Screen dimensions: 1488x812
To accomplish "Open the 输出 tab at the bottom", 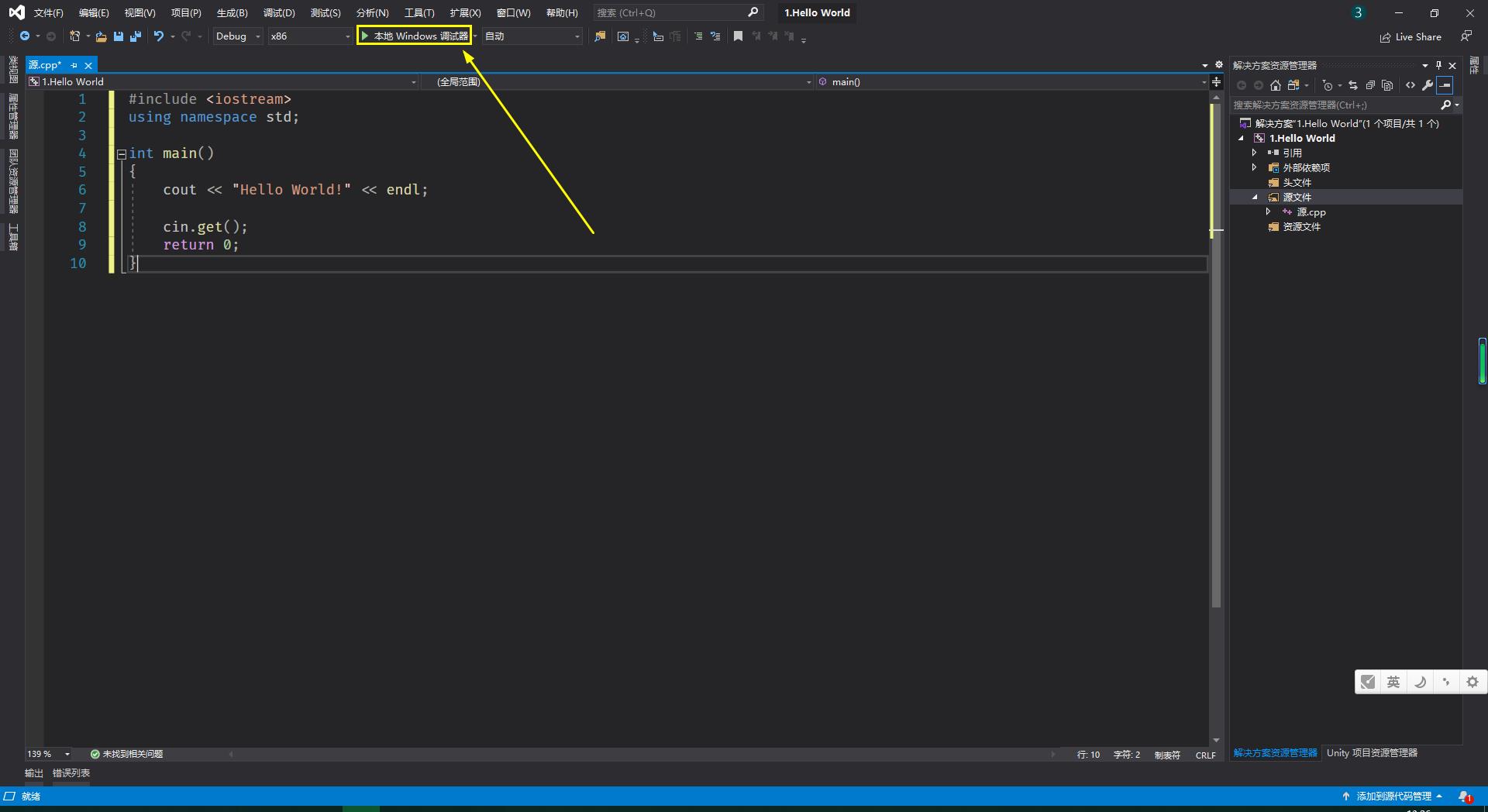I will [34, 773].
